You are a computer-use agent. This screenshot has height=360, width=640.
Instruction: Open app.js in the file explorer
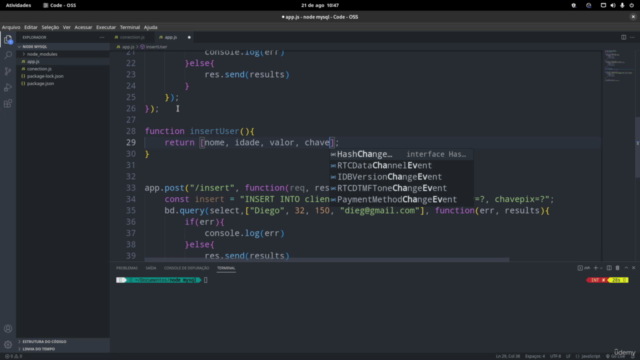pyautogui.click(x=63, y=61)
